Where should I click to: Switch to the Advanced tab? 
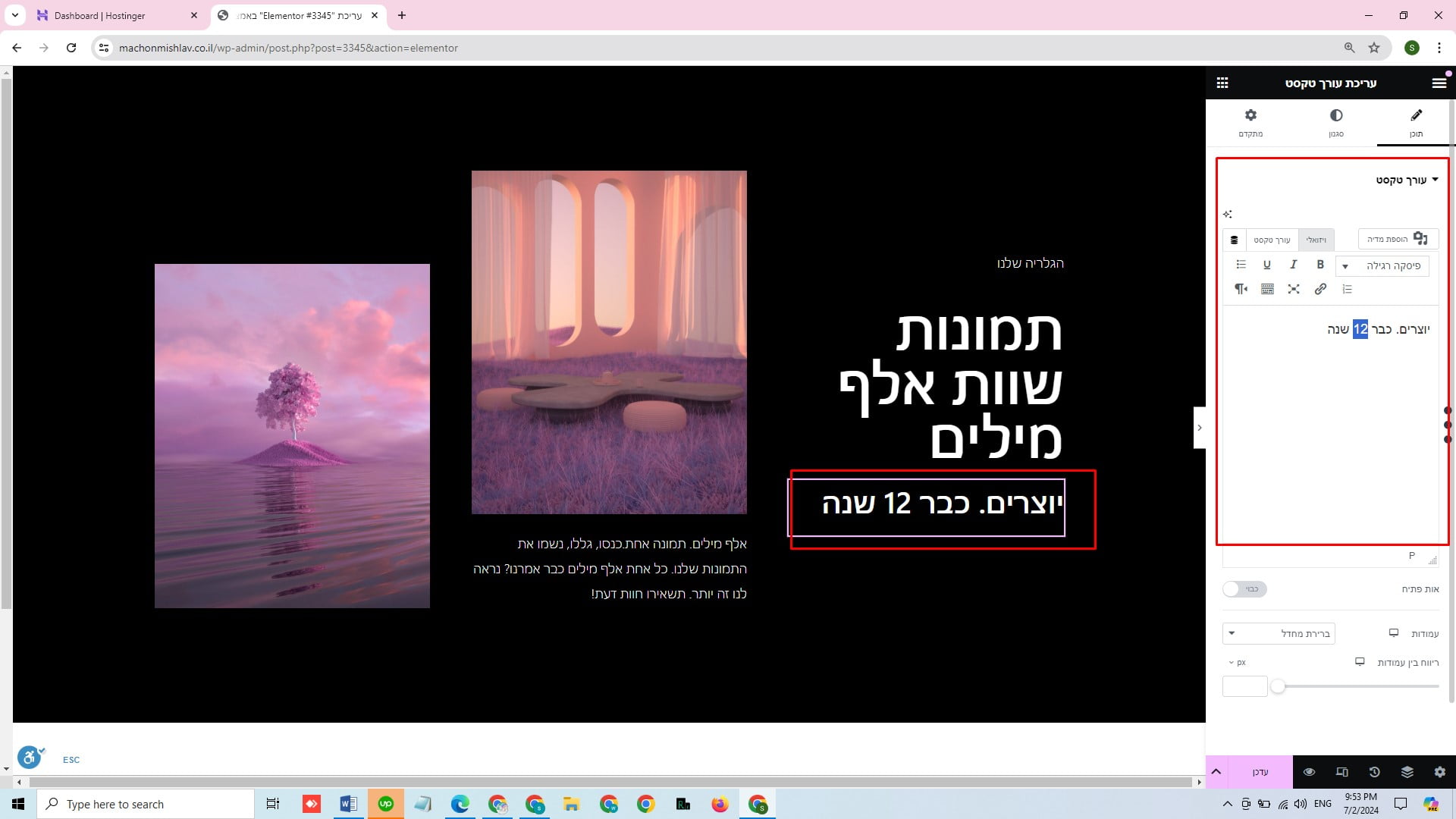coord(1250,122)
